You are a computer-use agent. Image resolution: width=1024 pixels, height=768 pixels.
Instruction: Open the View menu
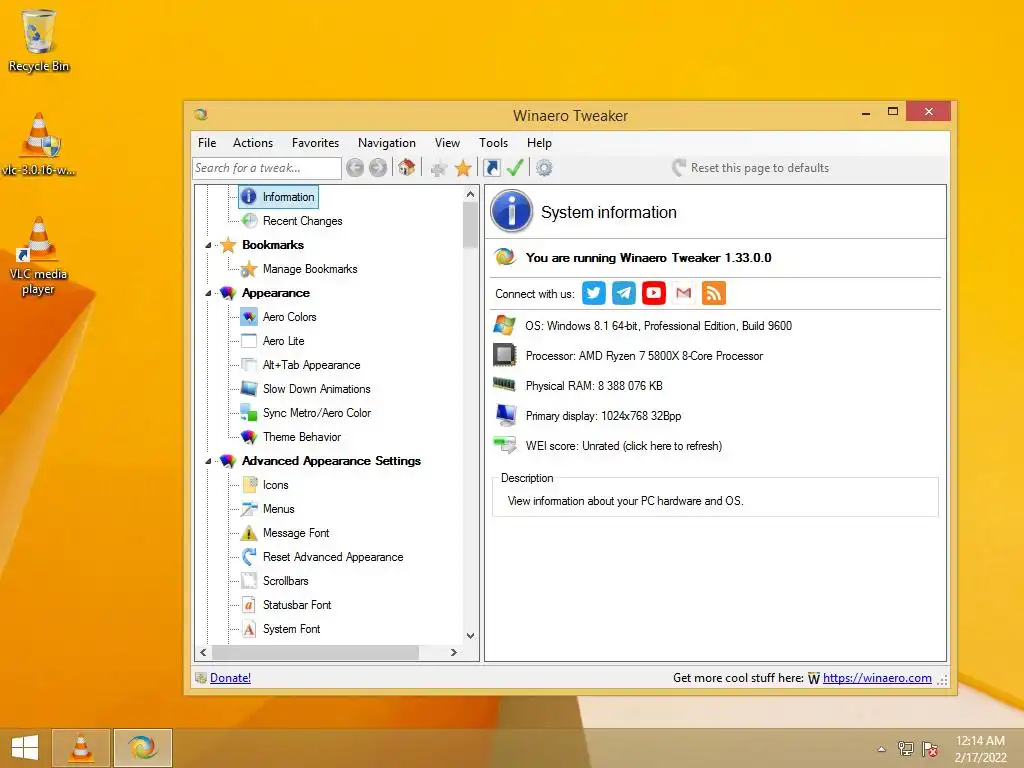(447, 143)
